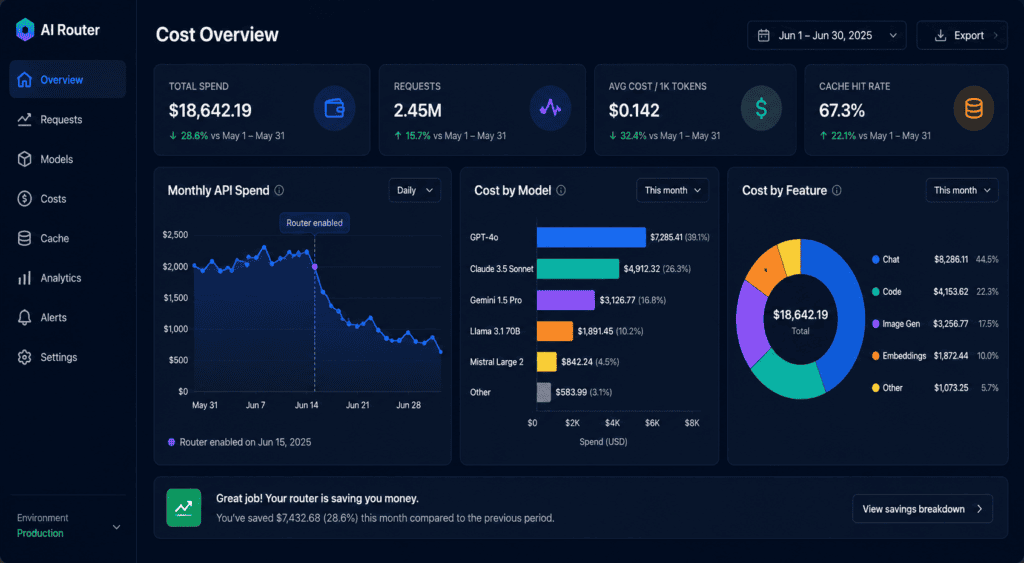Click the AI Router hexagon logo
Viewport: 1024px width, 563px height.
[25, 30]
